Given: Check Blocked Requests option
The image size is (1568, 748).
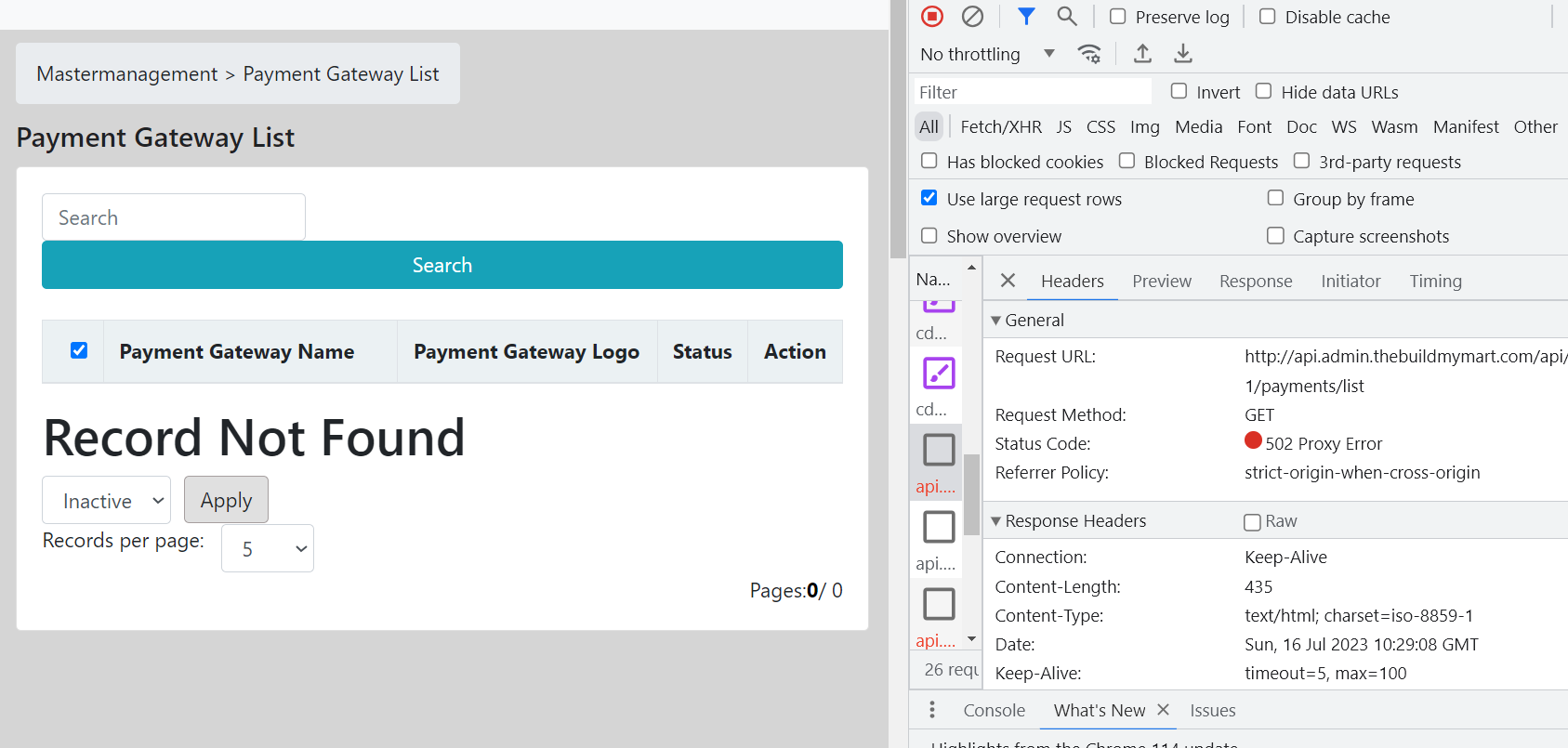Looking at the screenshot, I should (1127, 161).
